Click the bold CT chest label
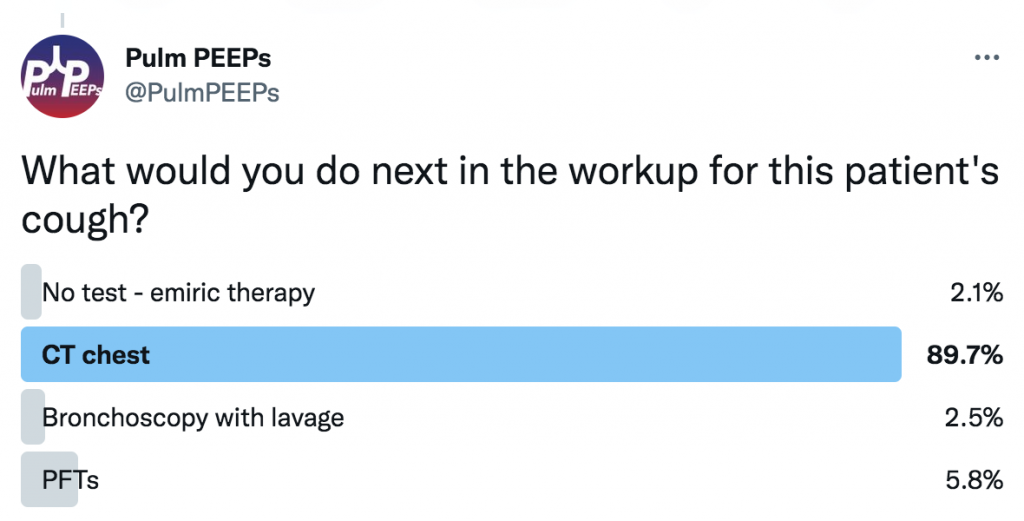 [x=95, y=355]
